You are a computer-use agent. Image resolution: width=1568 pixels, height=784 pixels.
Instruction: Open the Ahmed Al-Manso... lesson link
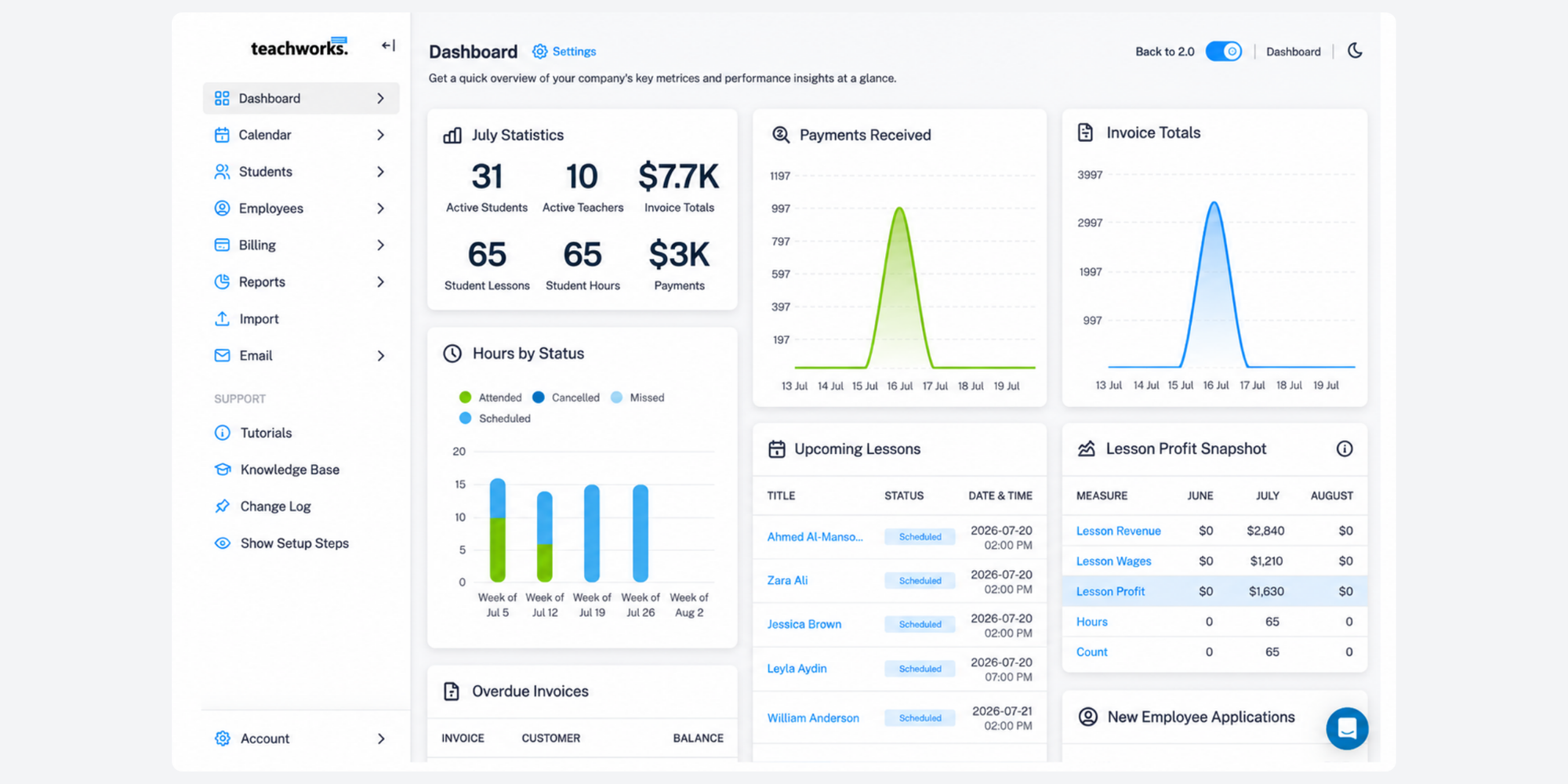(x=815, y=537)
